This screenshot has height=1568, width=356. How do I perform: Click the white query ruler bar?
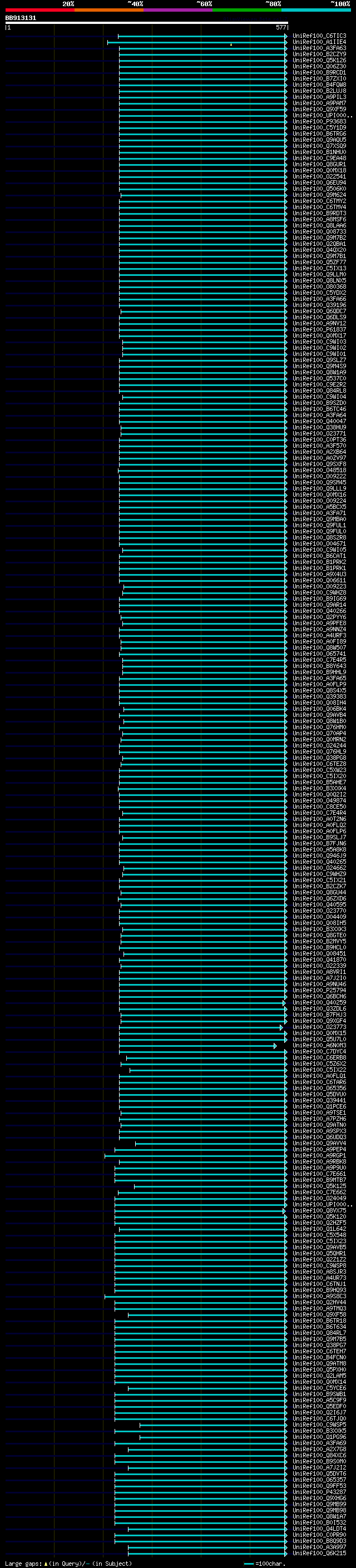(x=147, y=23)
